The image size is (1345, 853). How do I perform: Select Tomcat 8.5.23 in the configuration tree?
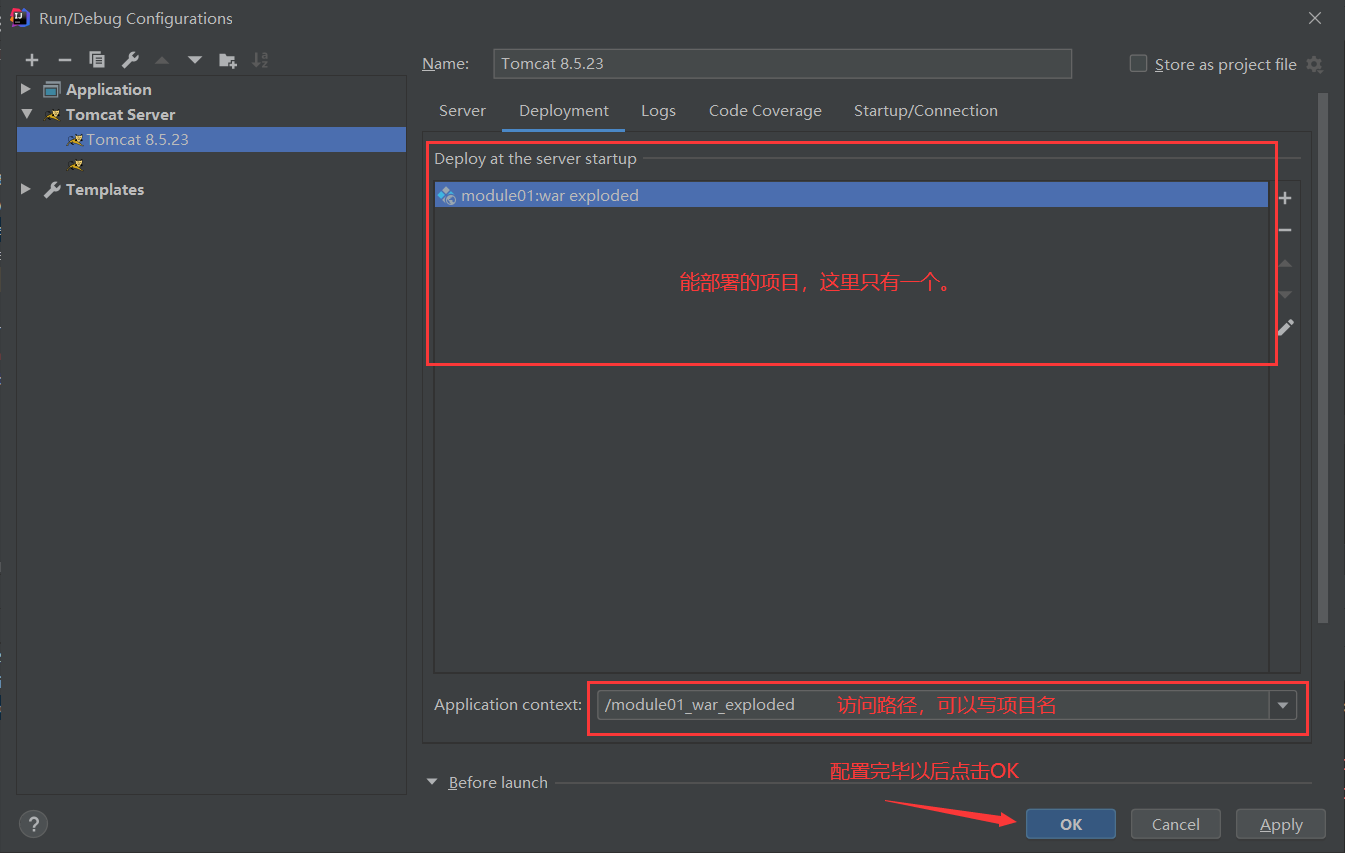pyautogui.click(x=211, y=139)
